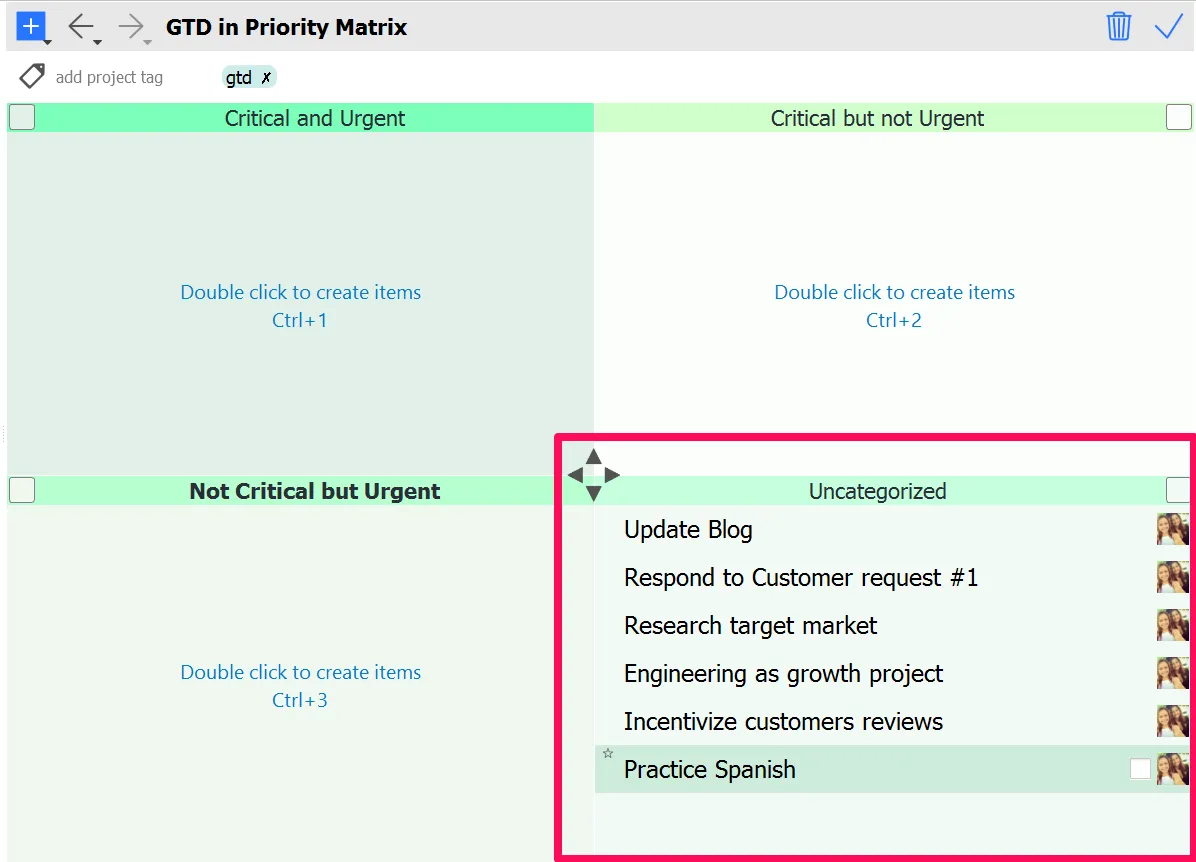Click the forward navigation arrow
1196x862 pixels.
click(x=128, y=26)
